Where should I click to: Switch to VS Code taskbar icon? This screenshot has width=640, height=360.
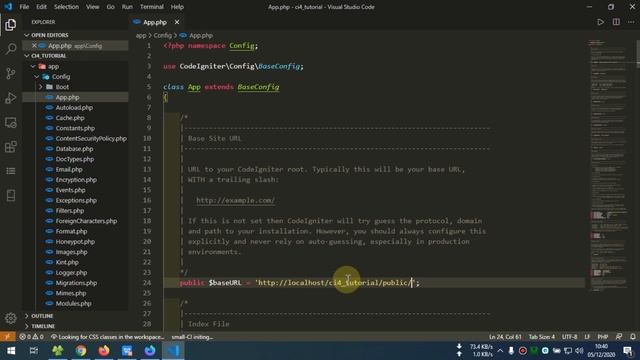(173, 351)
